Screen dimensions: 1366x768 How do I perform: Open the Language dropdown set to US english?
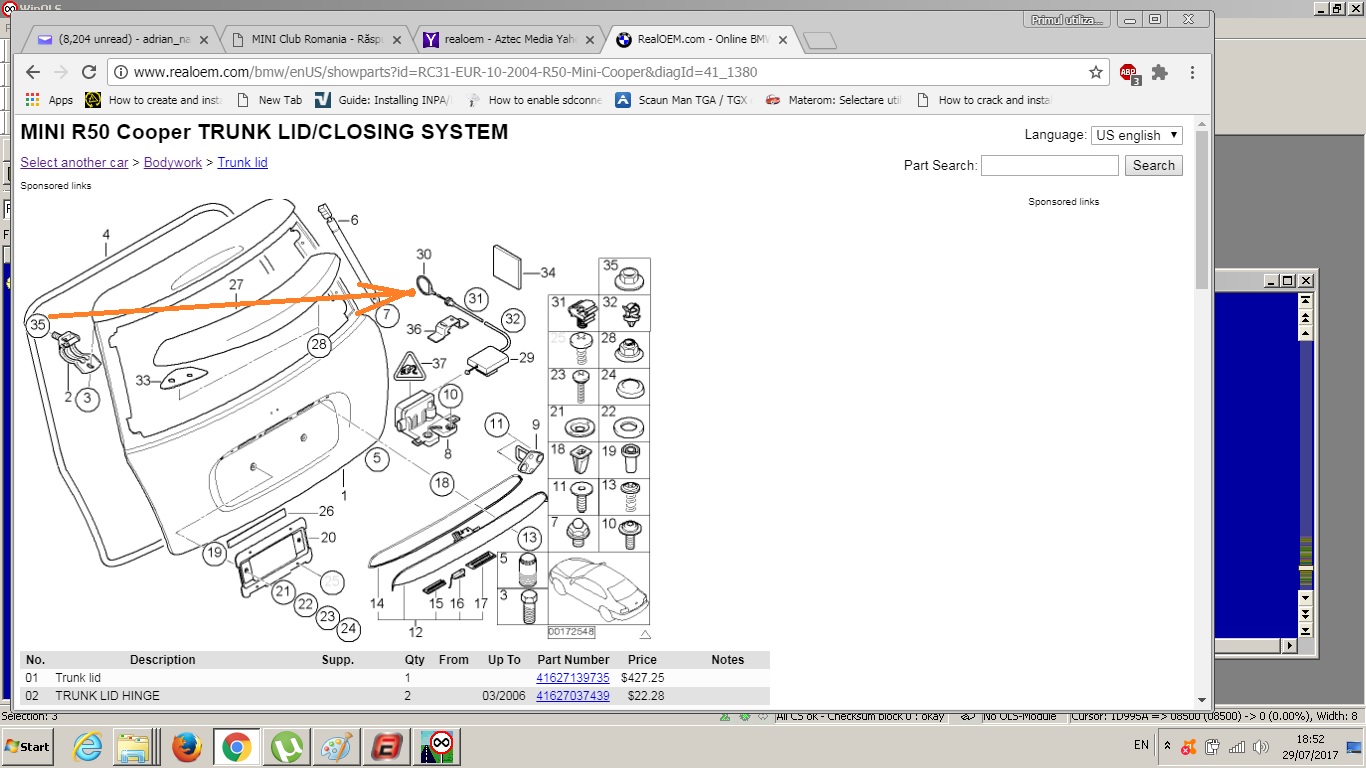tap(1137, 135)
